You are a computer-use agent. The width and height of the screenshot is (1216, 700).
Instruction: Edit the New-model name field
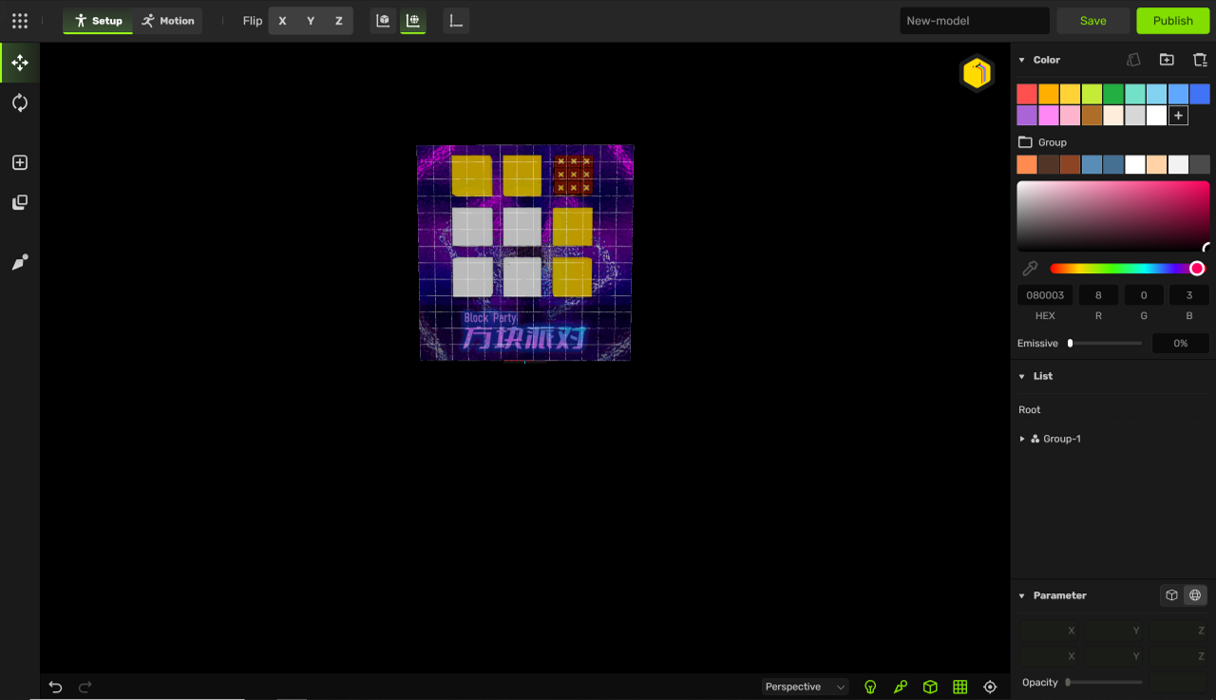click(x=974, y=21)
